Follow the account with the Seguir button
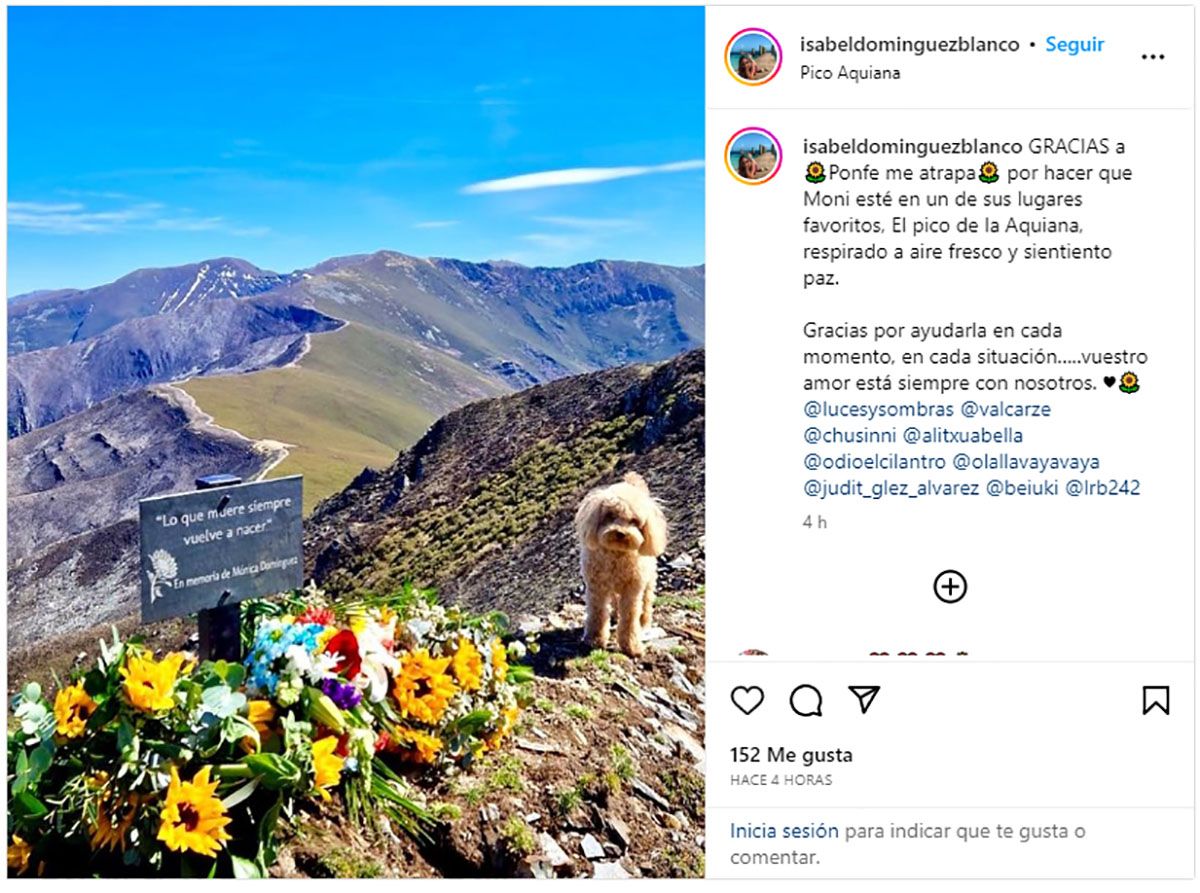Viewport: 1200px width, 893px height. [1075, 45]
